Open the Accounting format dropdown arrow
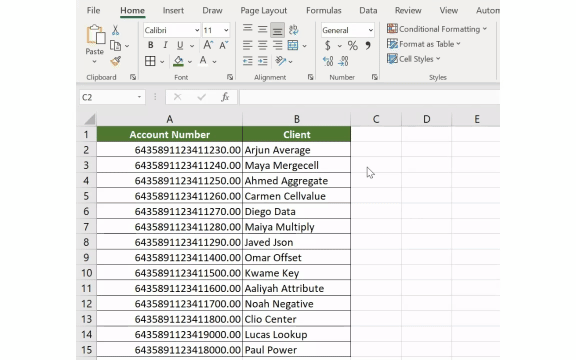The height and width of the screenshot is (360, 576). (x=339, y=46)
